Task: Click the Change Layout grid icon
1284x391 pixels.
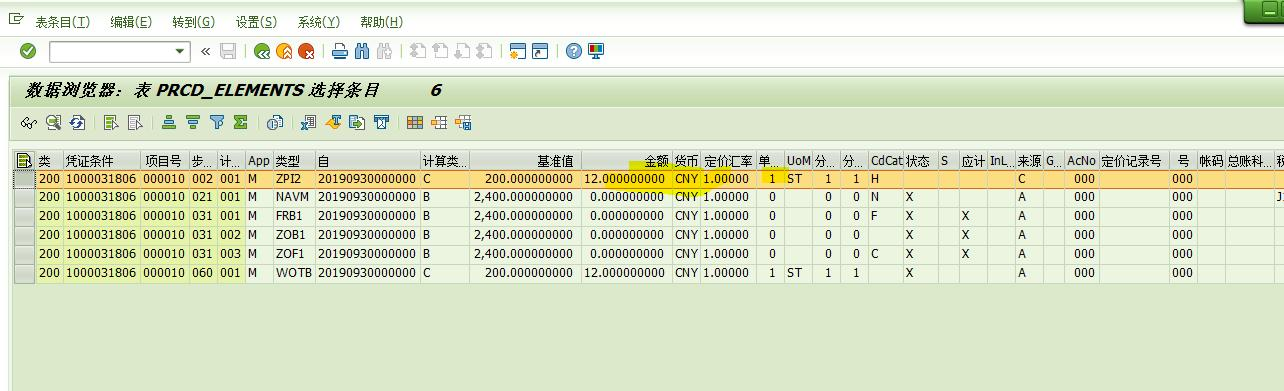Action: coord(415,122)
